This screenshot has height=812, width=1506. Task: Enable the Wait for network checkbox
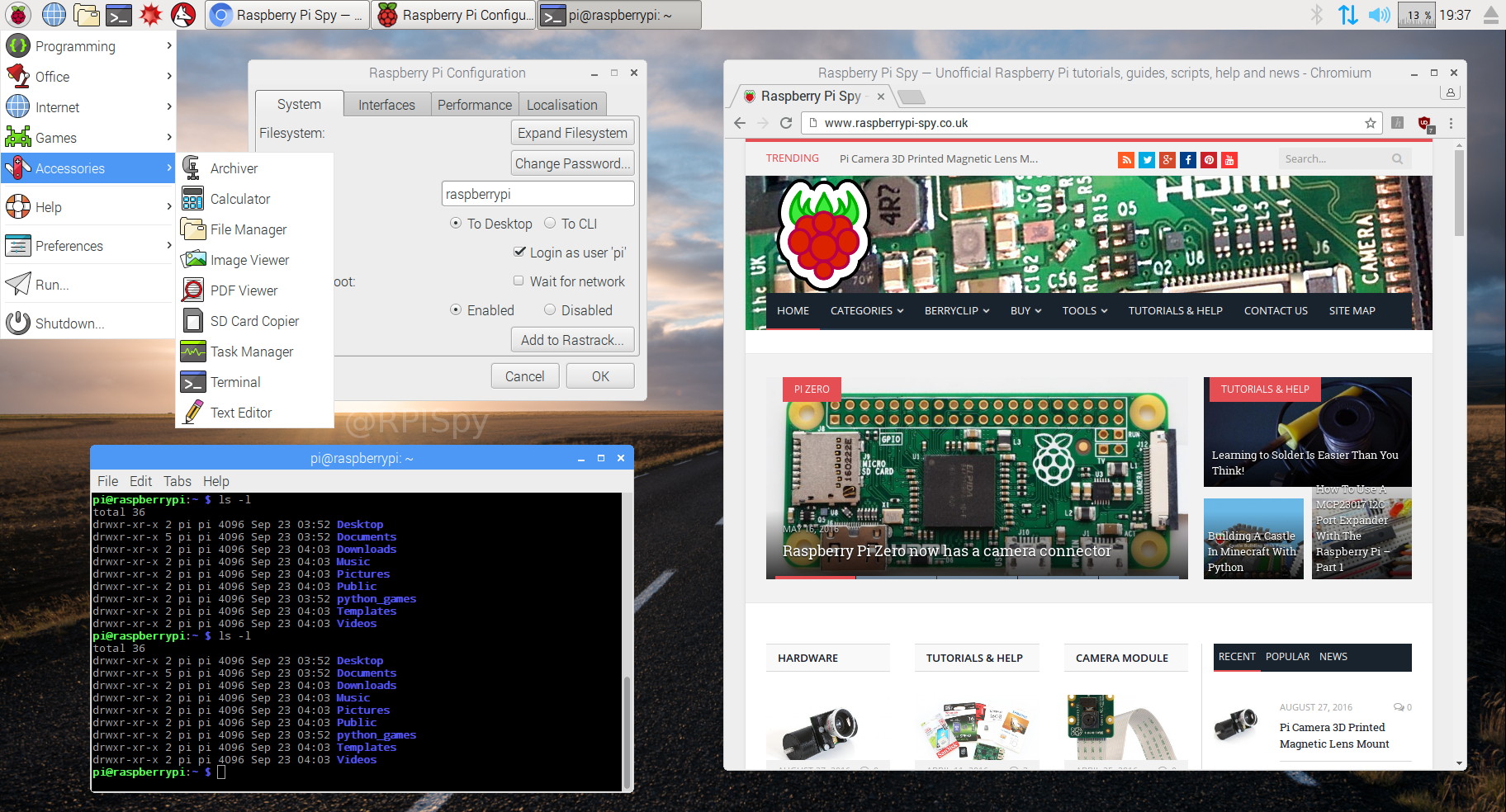point(519,281)
